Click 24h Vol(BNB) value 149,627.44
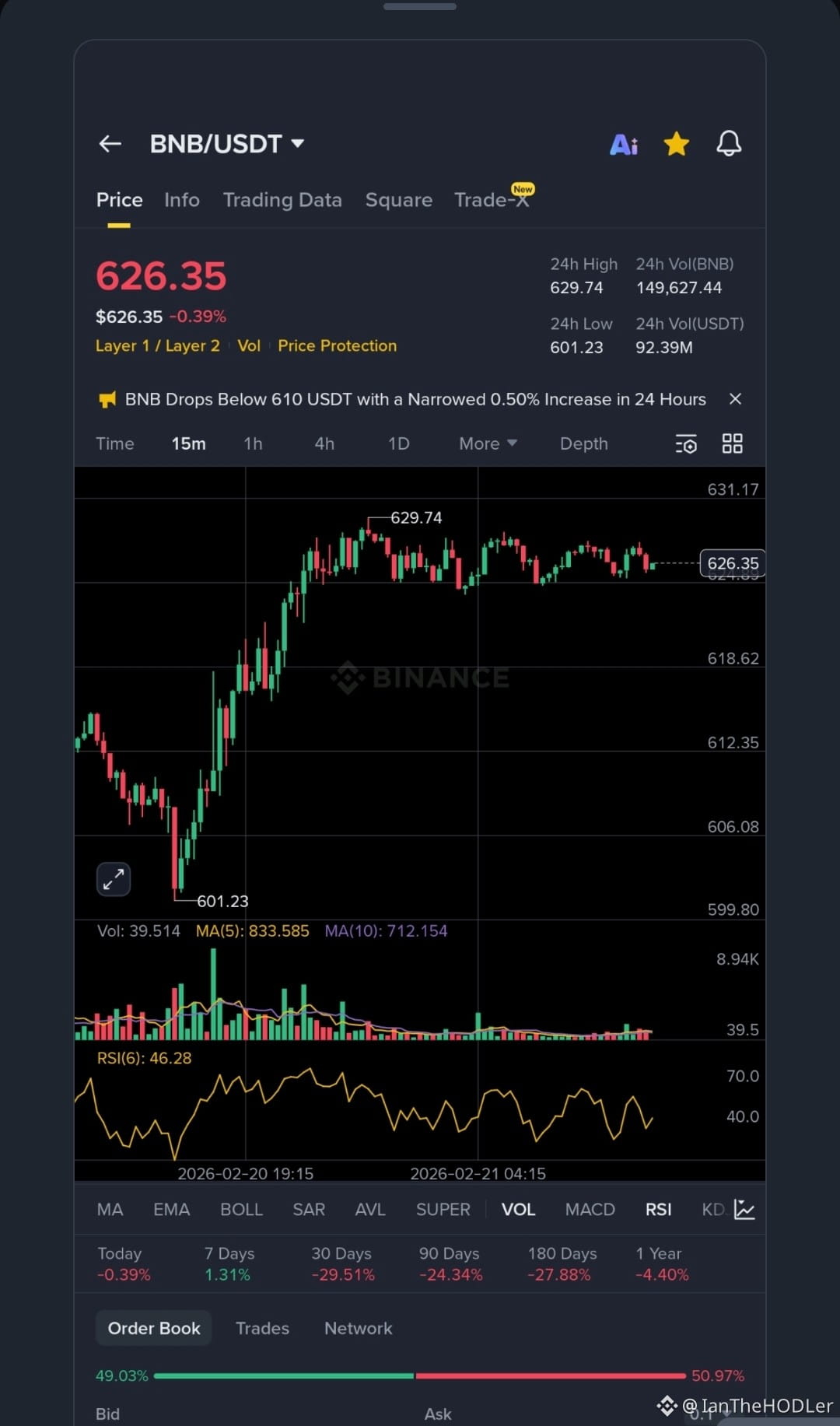840x1426 pixels. [x=679, y=288]
